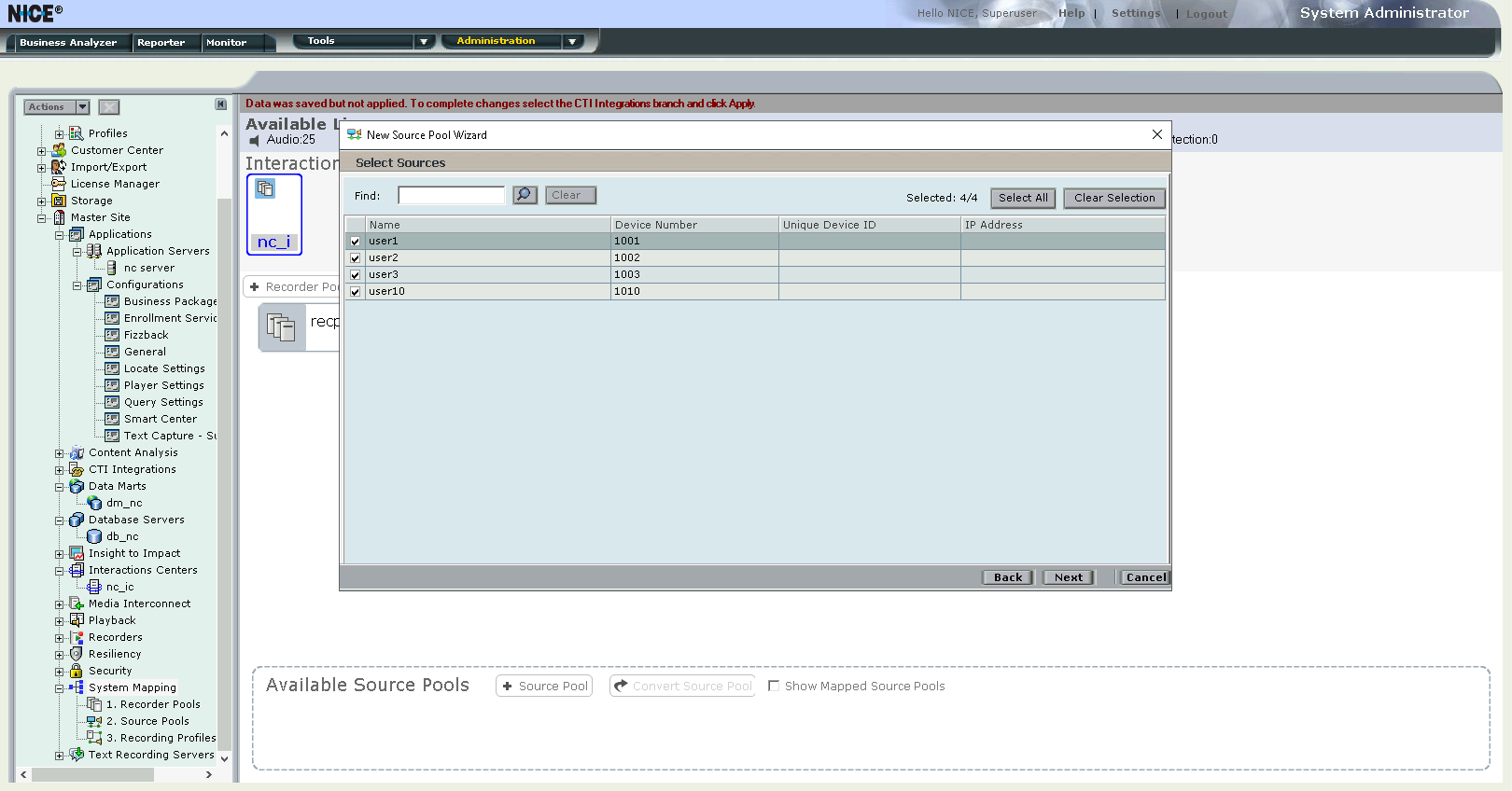The image size is (1512, 791).
Task: Click the Security lock icon in tree
Action: click(77, 671)
